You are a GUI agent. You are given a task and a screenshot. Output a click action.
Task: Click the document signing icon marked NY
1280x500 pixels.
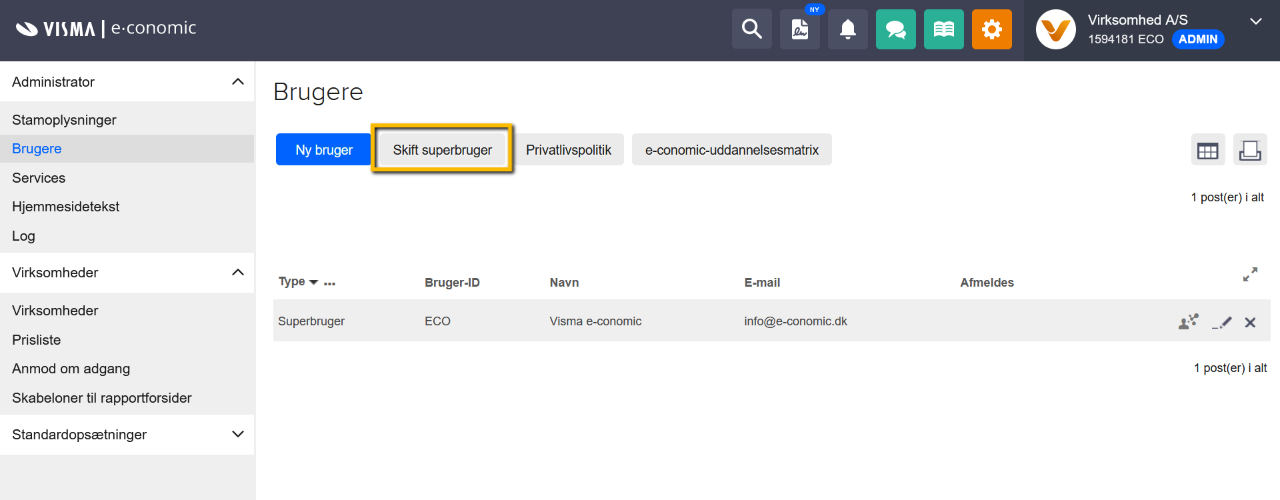(800, 29)
